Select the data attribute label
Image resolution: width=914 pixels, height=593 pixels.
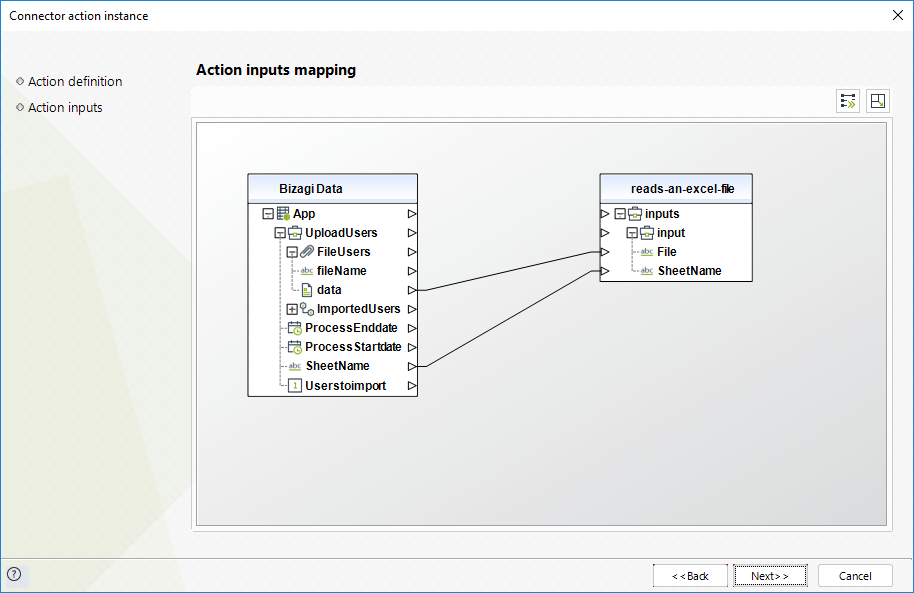[329, 290]
